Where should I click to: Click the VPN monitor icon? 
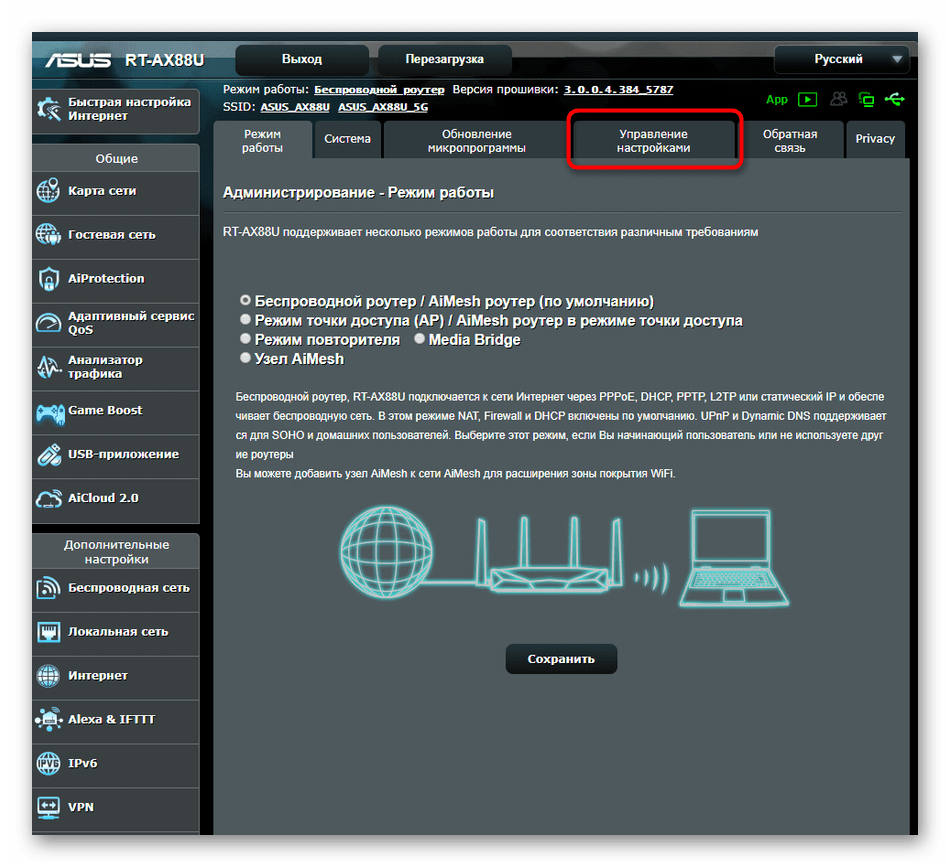[x=48, y=808]
